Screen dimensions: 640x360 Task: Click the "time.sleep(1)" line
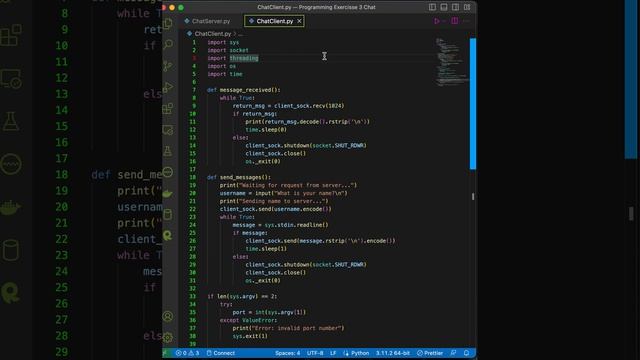pos(266,249)
